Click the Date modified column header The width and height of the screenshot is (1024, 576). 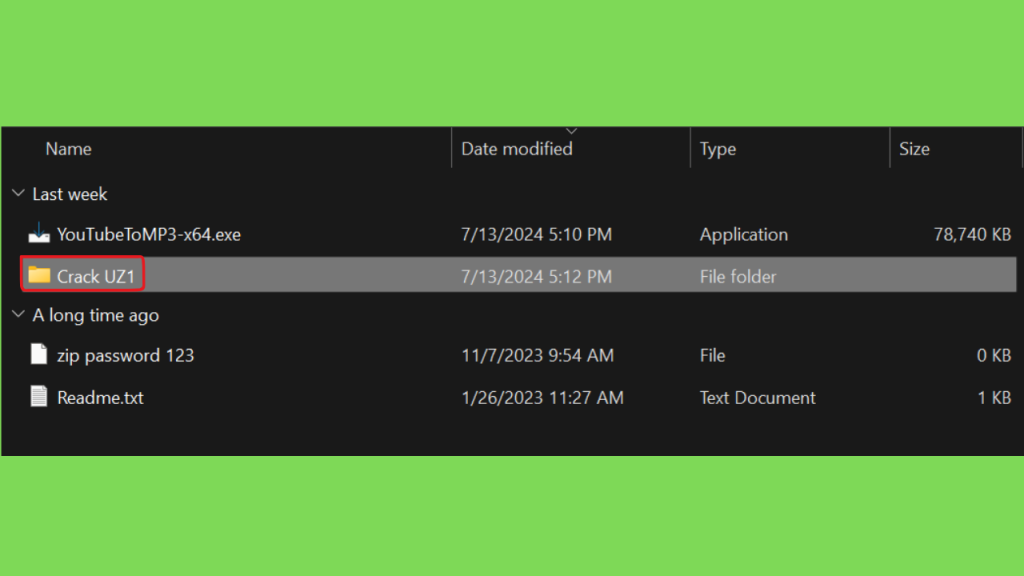[x=517, y=149]
